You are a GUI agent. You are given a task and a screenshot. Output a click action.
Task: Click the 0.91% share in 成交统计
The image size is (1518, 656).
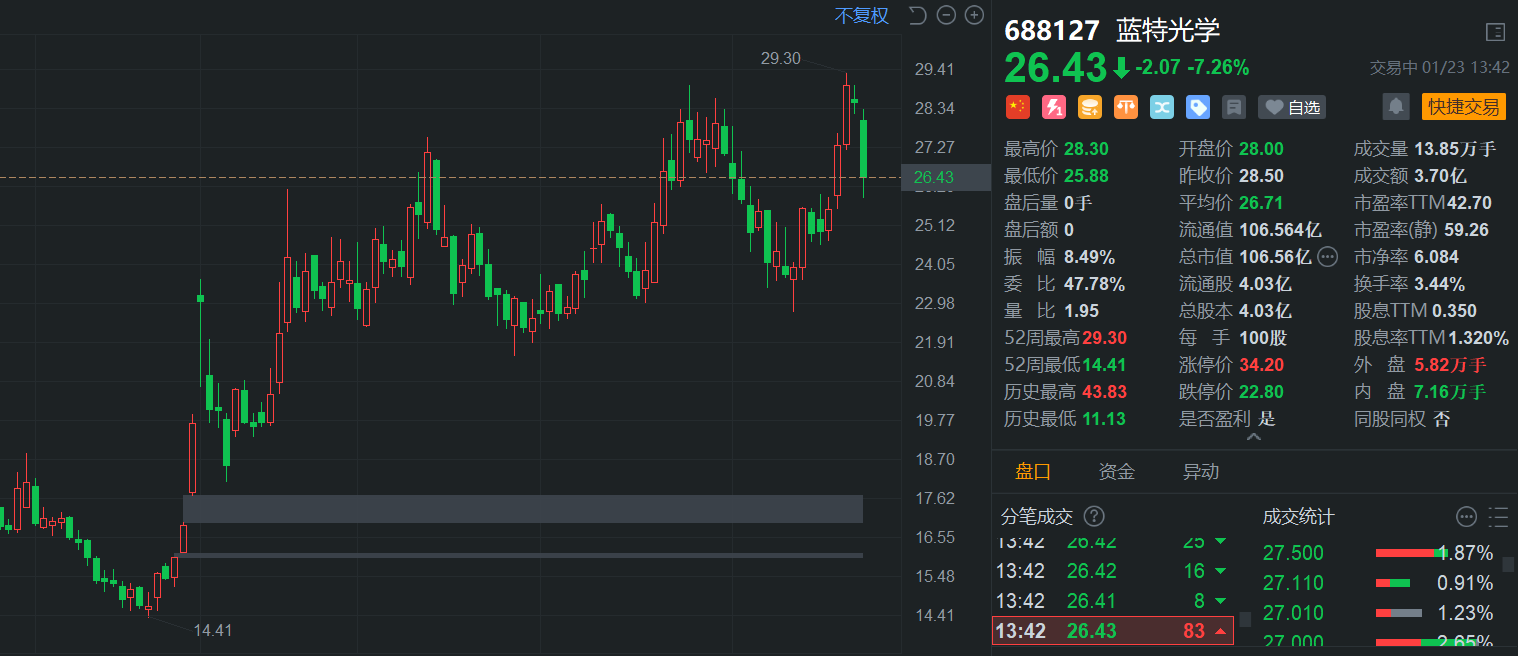[1465, 583]
